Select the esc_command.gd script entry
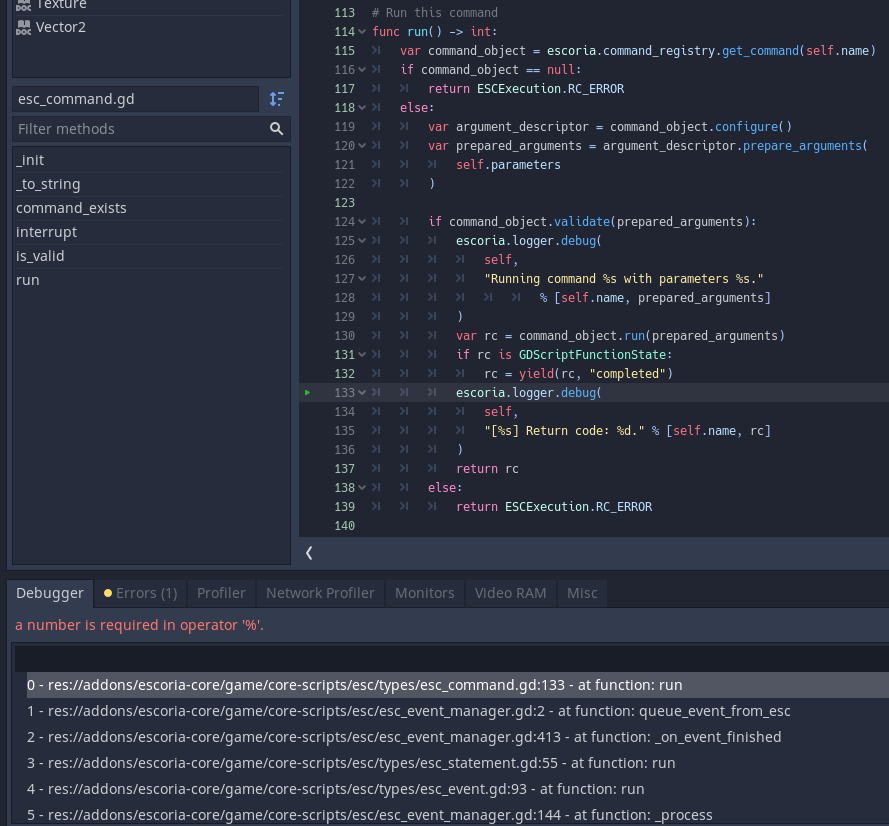Screen dimensions: 889x826 136,99
